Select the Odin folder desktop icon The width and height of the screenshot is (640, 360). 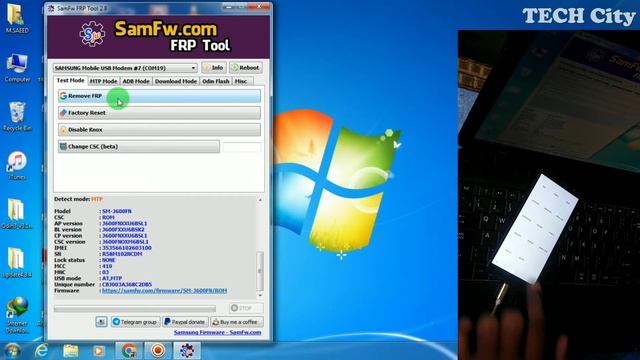pos(16,214)
